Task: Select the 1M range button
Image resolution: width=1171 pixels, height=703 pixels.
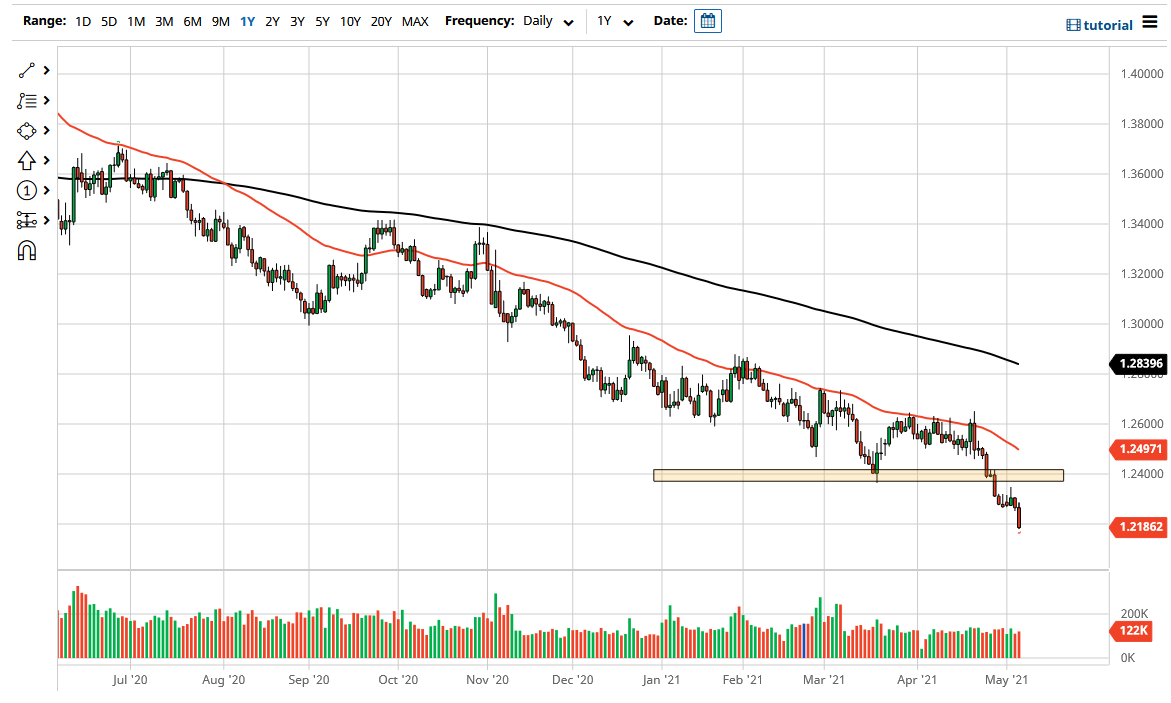Action: (136, 20)
